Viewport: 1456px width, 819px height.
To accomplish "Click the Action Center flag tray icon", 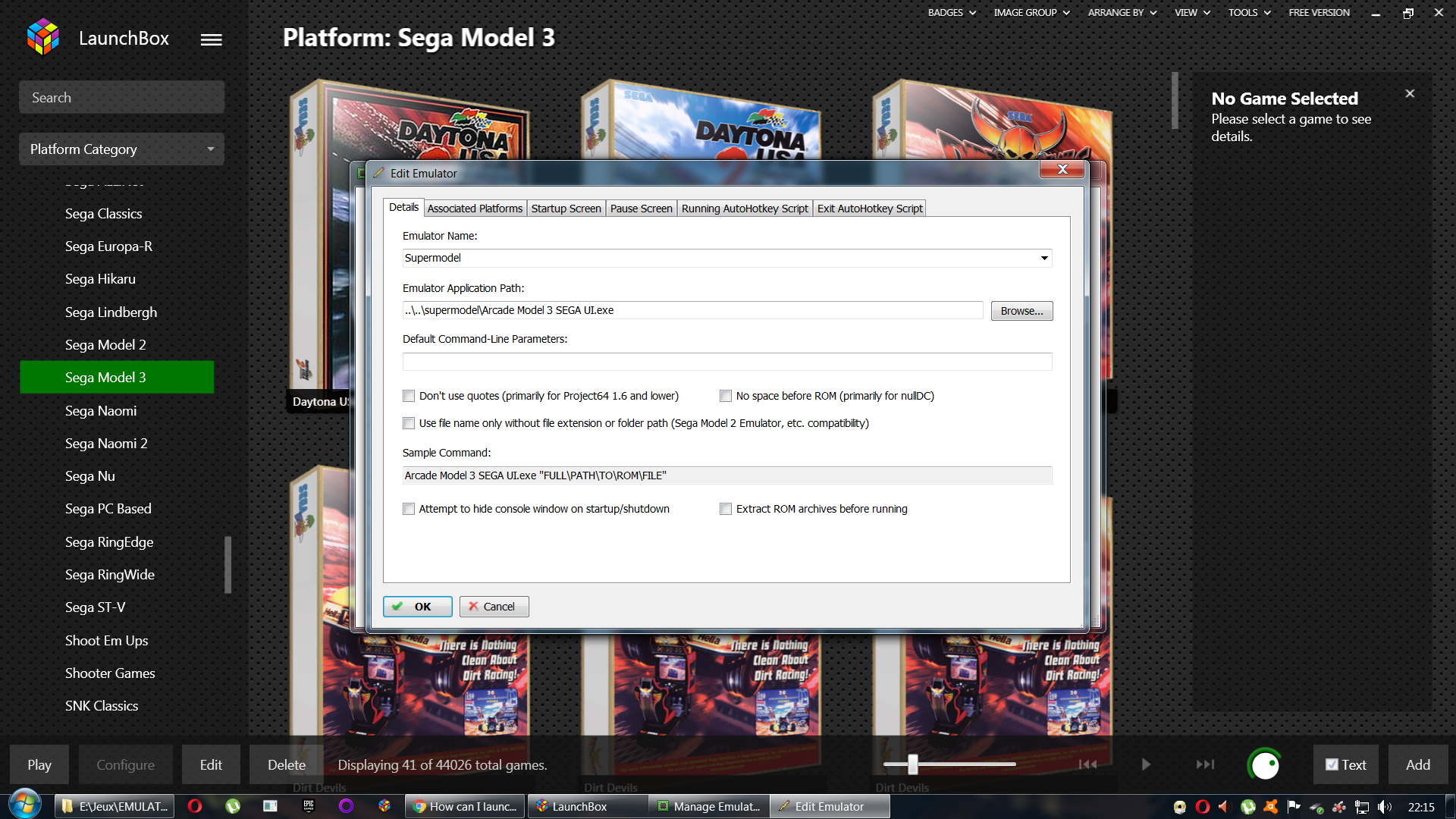I will click(1294, 807).
